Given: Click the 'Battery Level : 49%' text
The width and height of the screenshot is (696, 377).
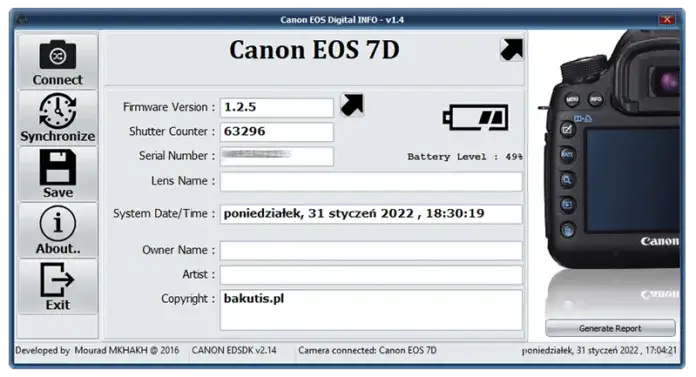Looking at the screenshot, I should click(x=465, y=157).
